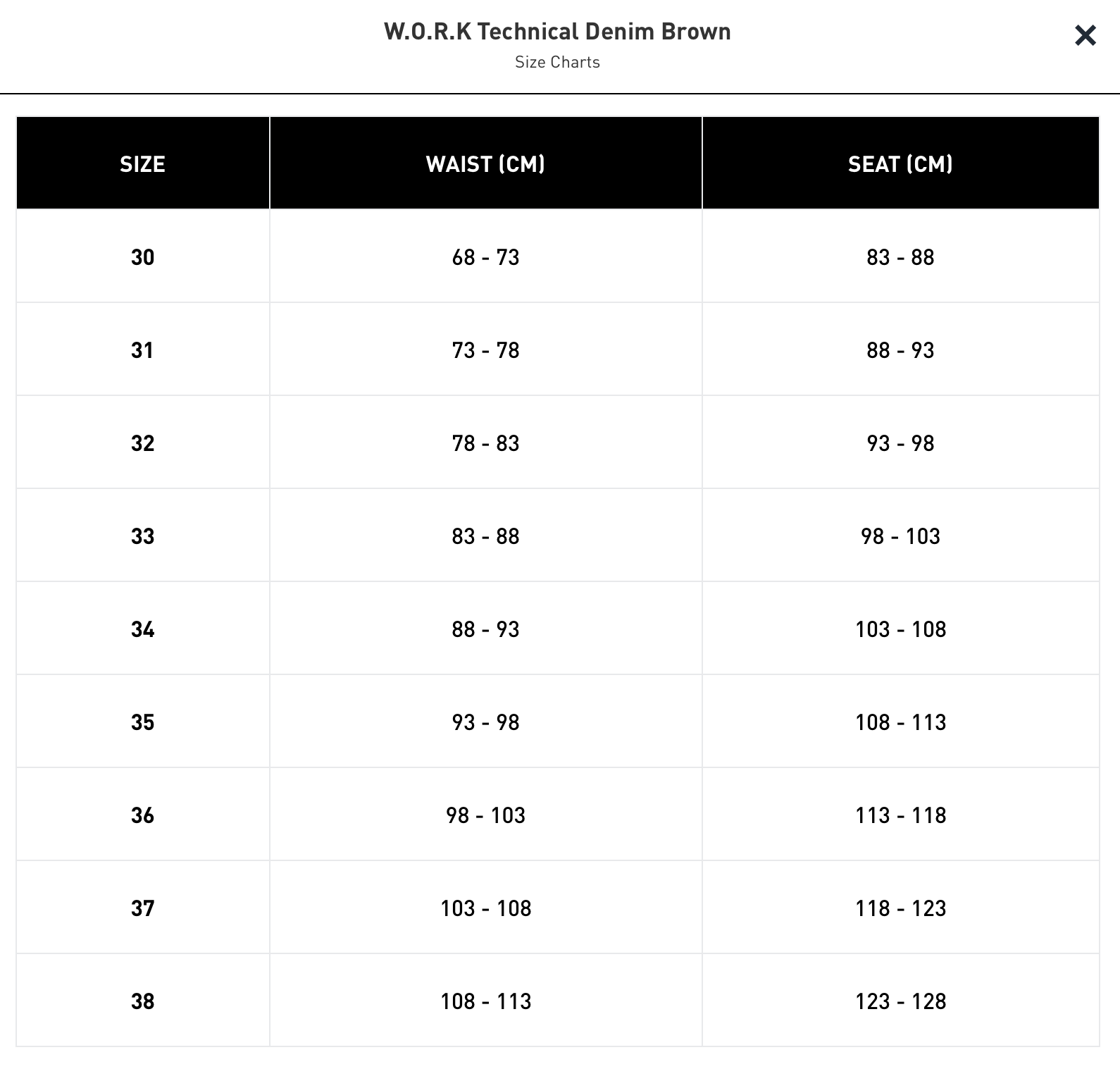1120x1088 pixels.
Task: Select seat range 98 - 103
Action: coord(900,536)
